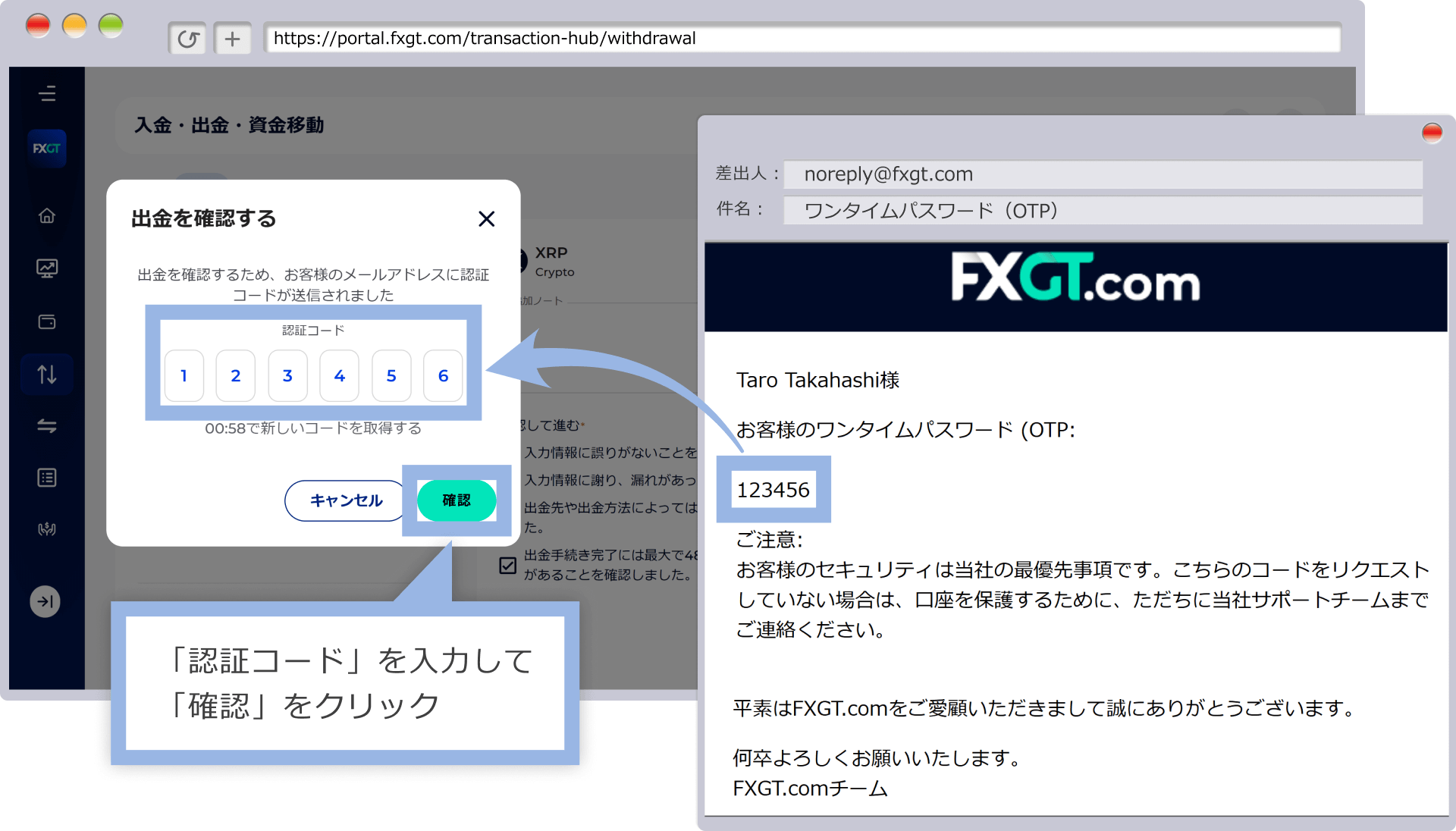This screenshot has width=1456, height=831.
Task: Click the キャンセル button
Action: (x=344, y=500)
